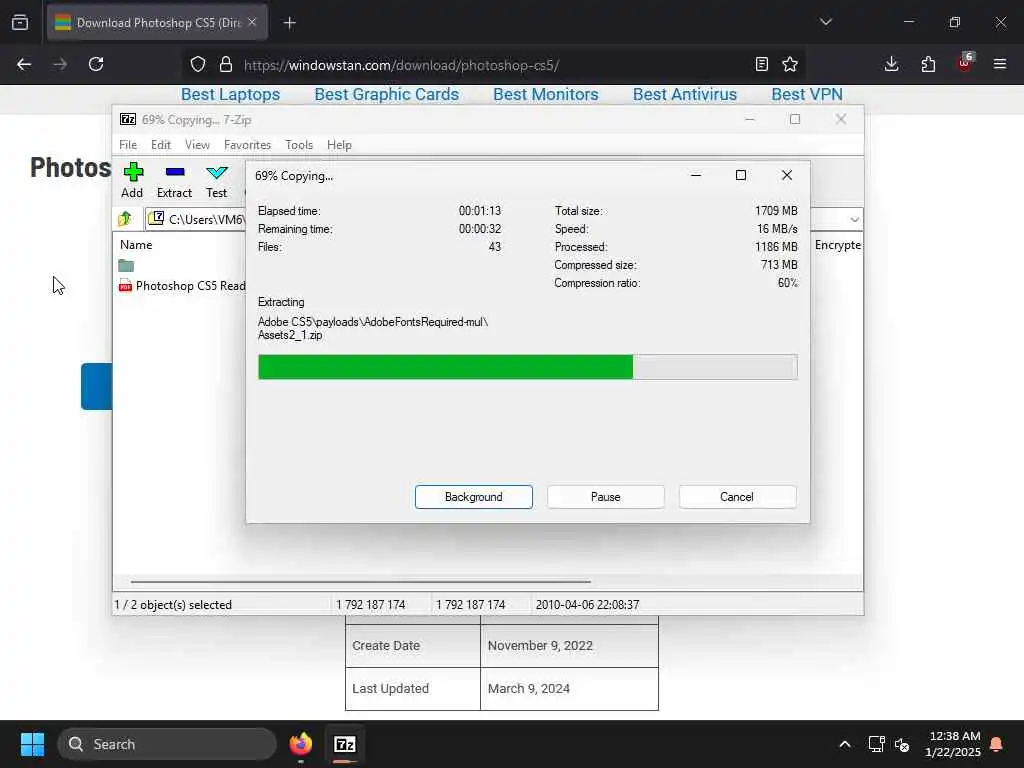
Task: Click the 2010-04-06 22:08:37 status entry
Action: tap(587, 605)
